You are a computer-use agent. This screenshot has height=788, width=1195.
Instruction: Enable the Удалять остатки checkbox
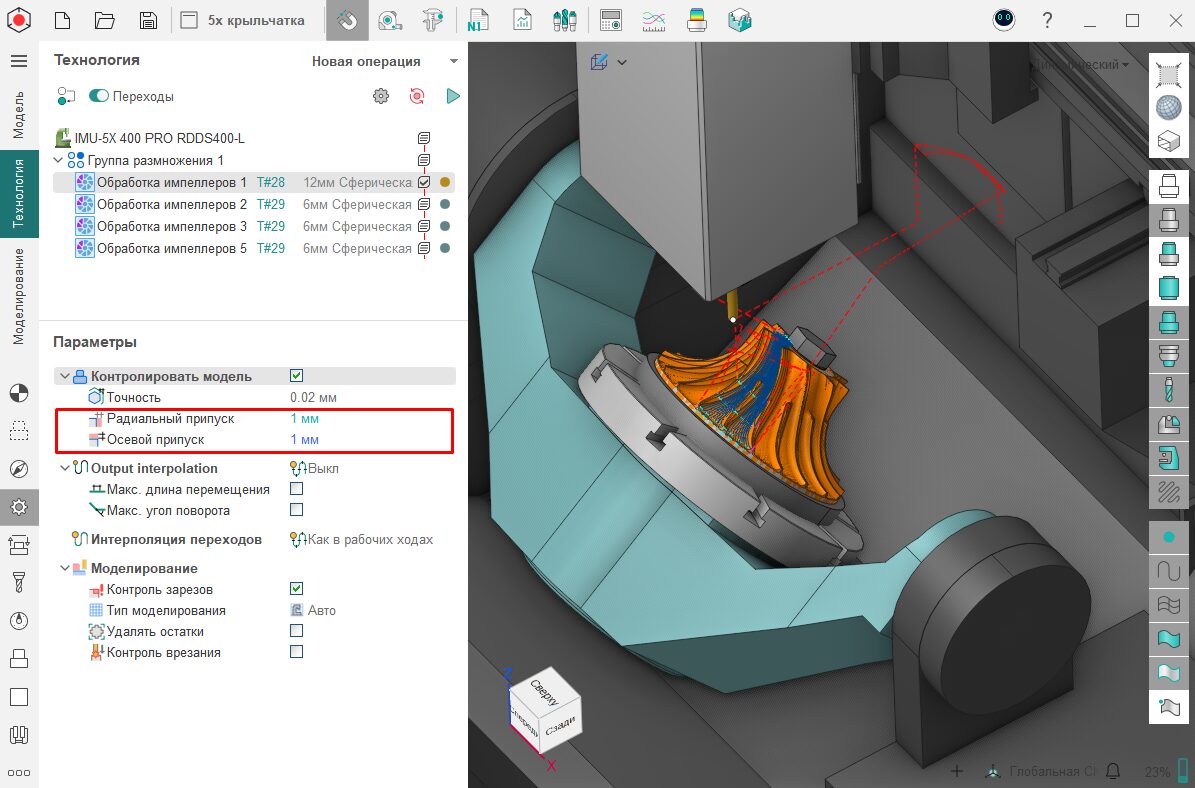(296, 631)
